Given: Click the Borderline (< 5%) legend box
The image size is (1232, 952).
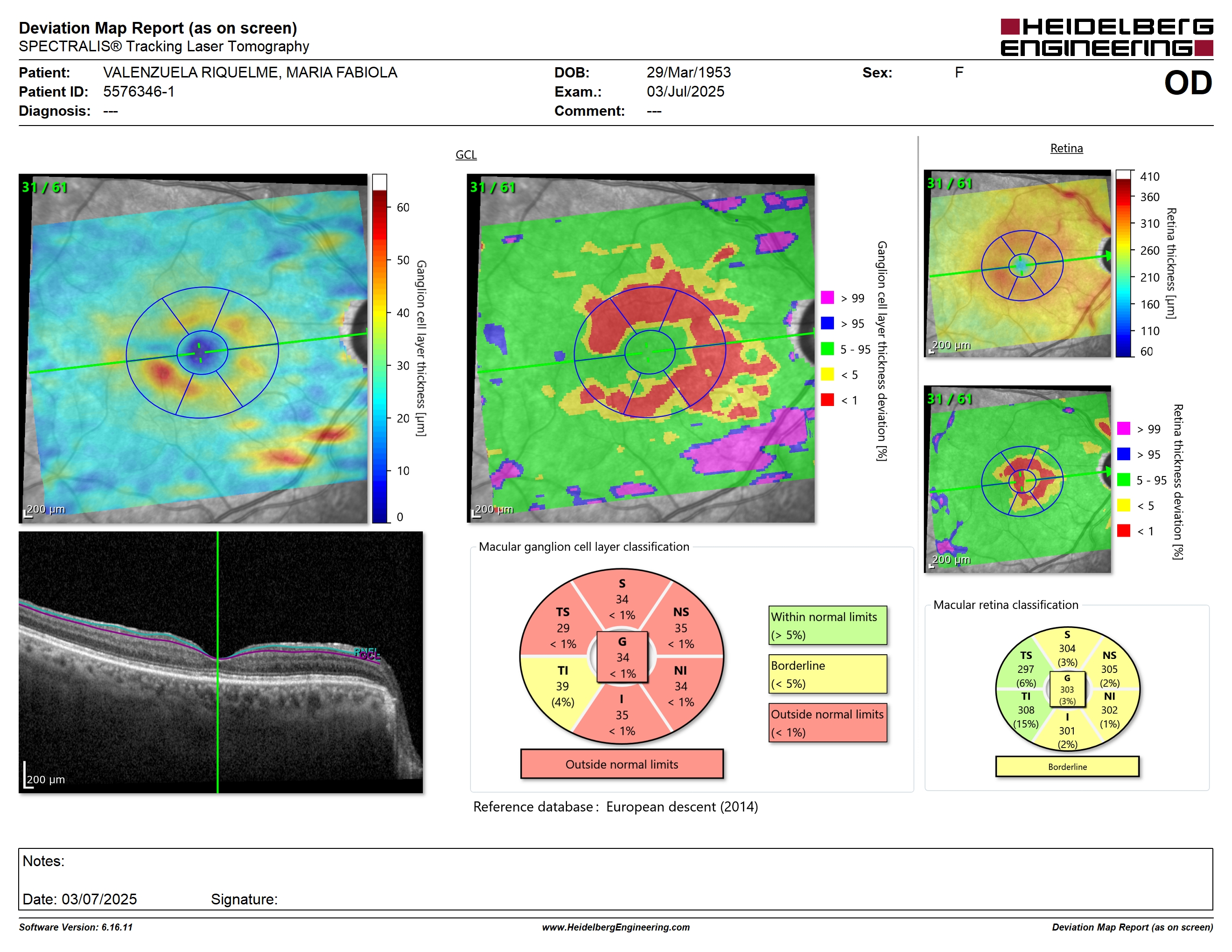Looking at the screenshot, I should click(827, 674).
